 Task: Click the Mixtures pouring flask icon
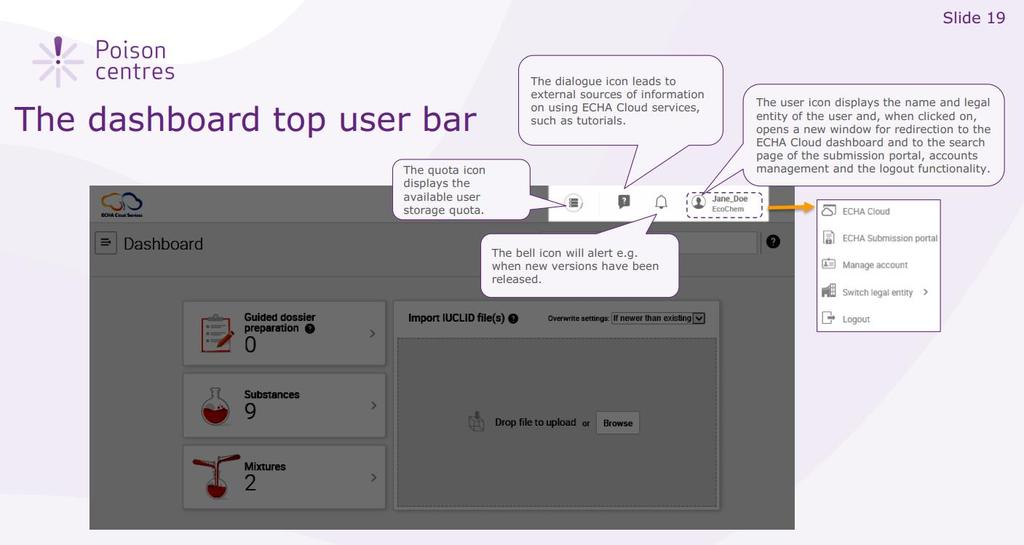(216, 476)
